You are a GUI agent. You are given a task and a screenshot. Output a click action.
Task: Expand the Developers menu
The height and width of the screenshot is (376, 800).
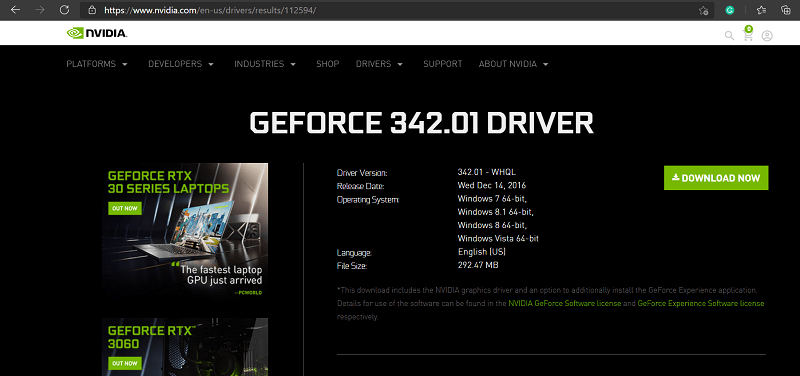pyautogui.click(x=181, y=64)
